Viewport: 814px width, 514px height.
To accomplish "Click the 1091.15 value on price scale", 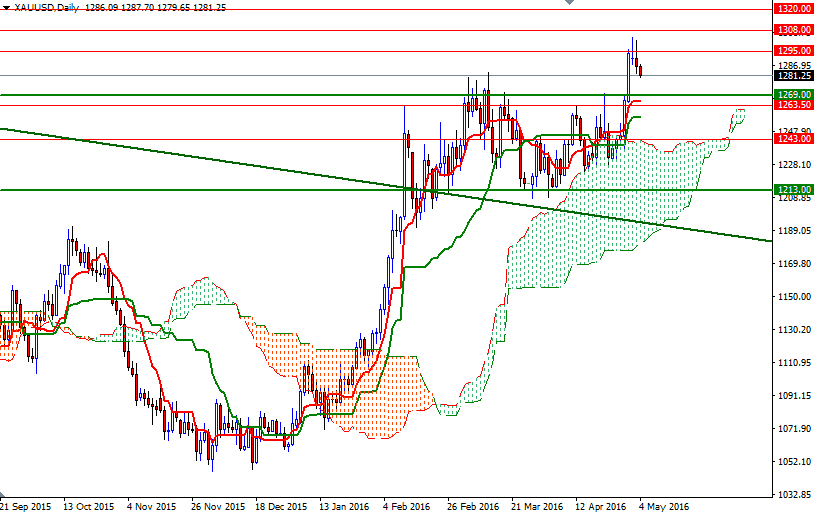I will 794,396.
